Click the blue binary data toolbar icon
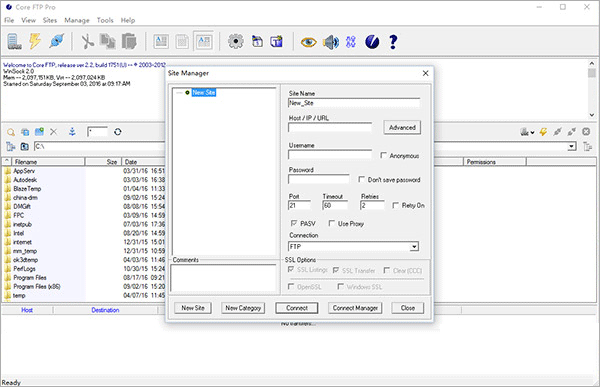The width and height of the screenshot is (600, 387). [x=351, y=42]
